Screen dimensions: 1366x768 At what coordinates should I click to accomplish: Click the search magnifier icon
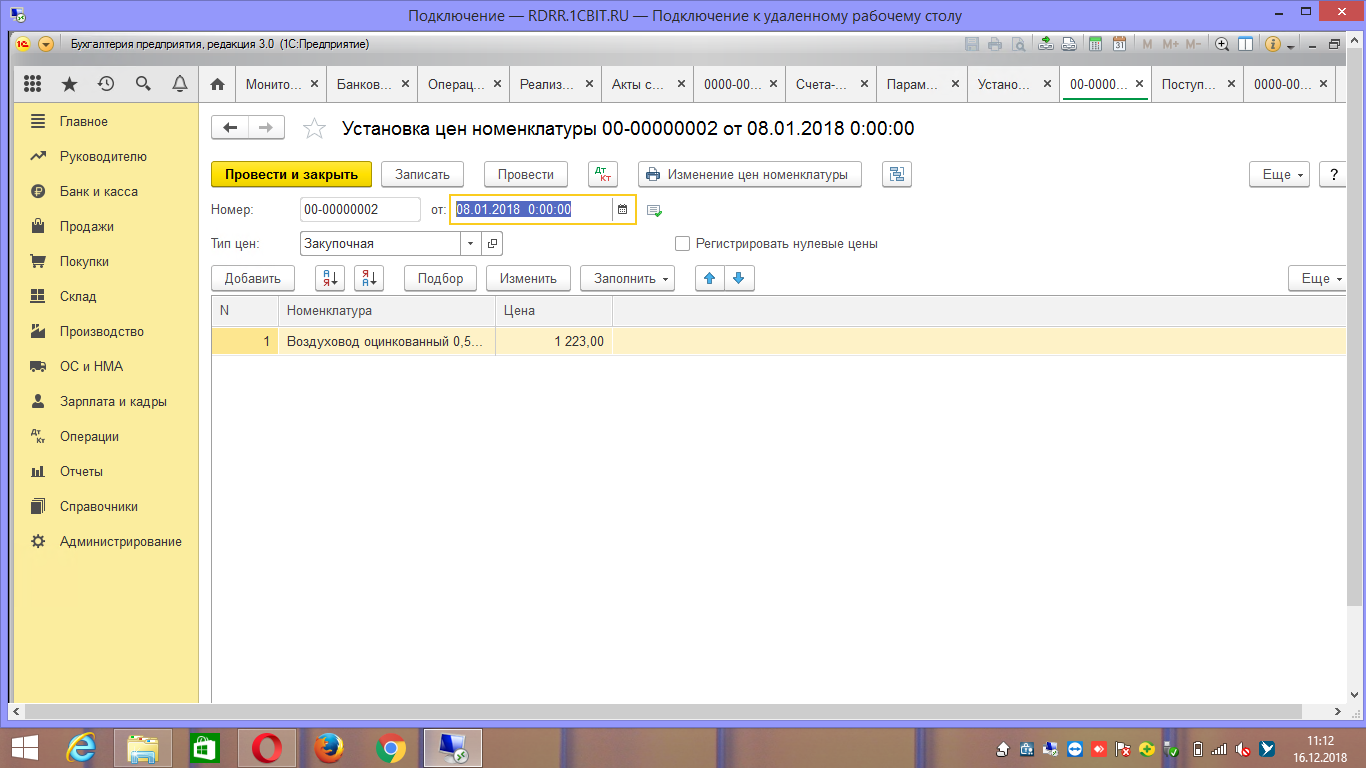point(143,84)
